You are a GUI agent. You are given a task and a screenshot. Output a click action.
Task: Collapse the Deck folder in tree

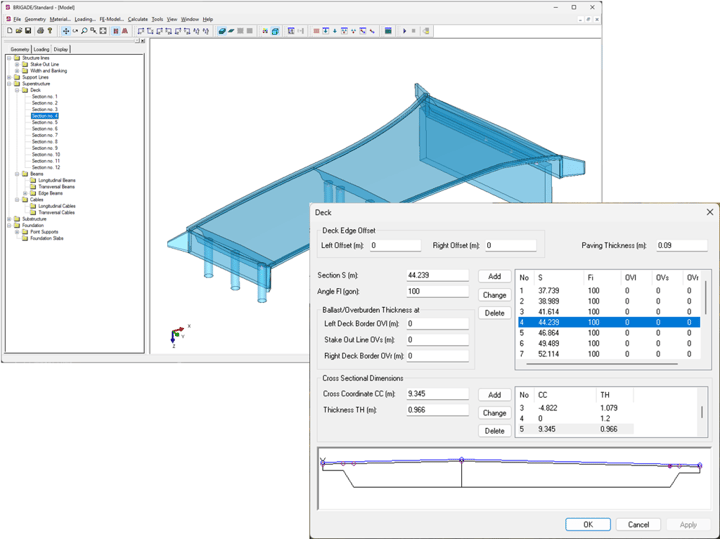tap(17, 90)
